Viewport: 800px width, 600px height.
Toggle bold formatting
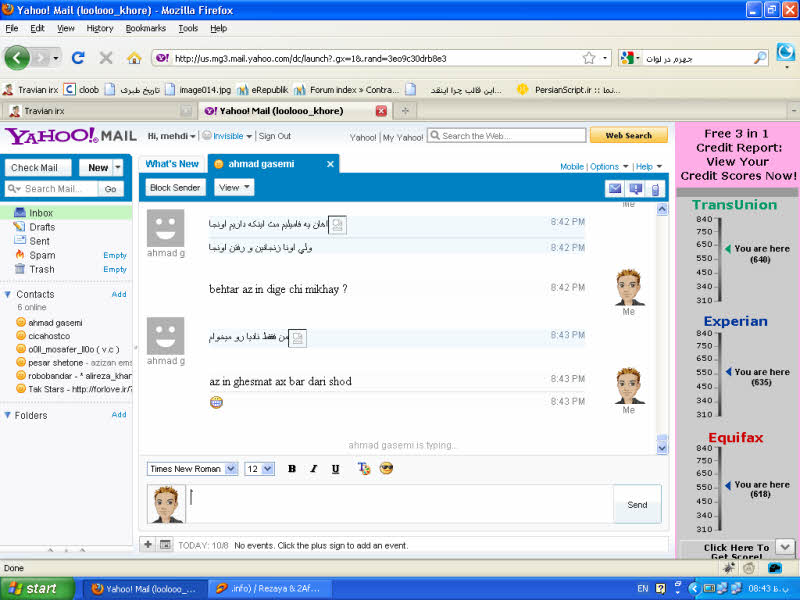pos(292,468)
